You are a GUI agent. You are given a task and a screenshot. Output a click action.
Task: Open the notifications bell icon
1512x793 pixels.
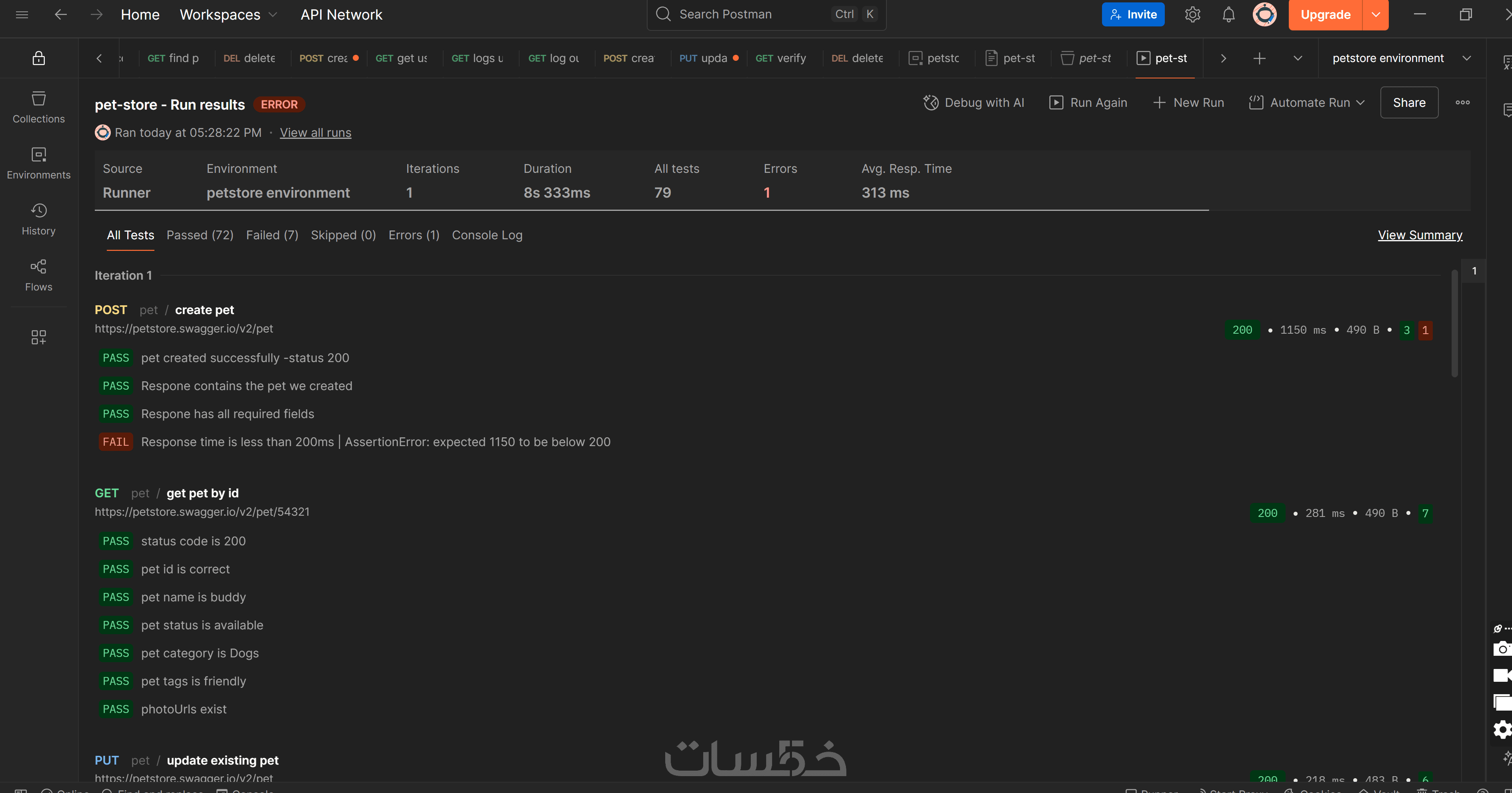coord(1228,15)
